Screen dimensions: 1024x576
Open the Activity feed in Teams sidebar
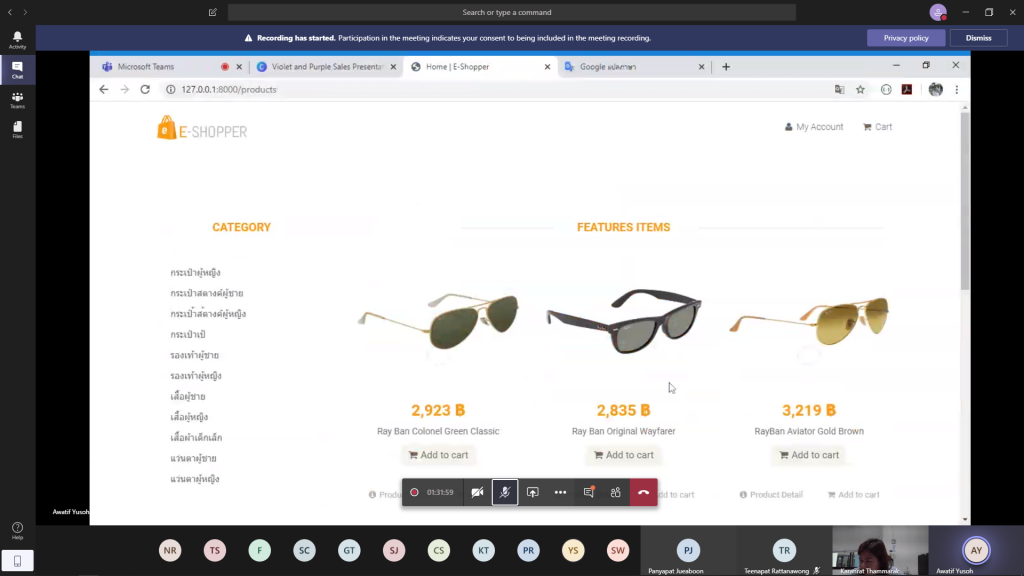(17, 40)
